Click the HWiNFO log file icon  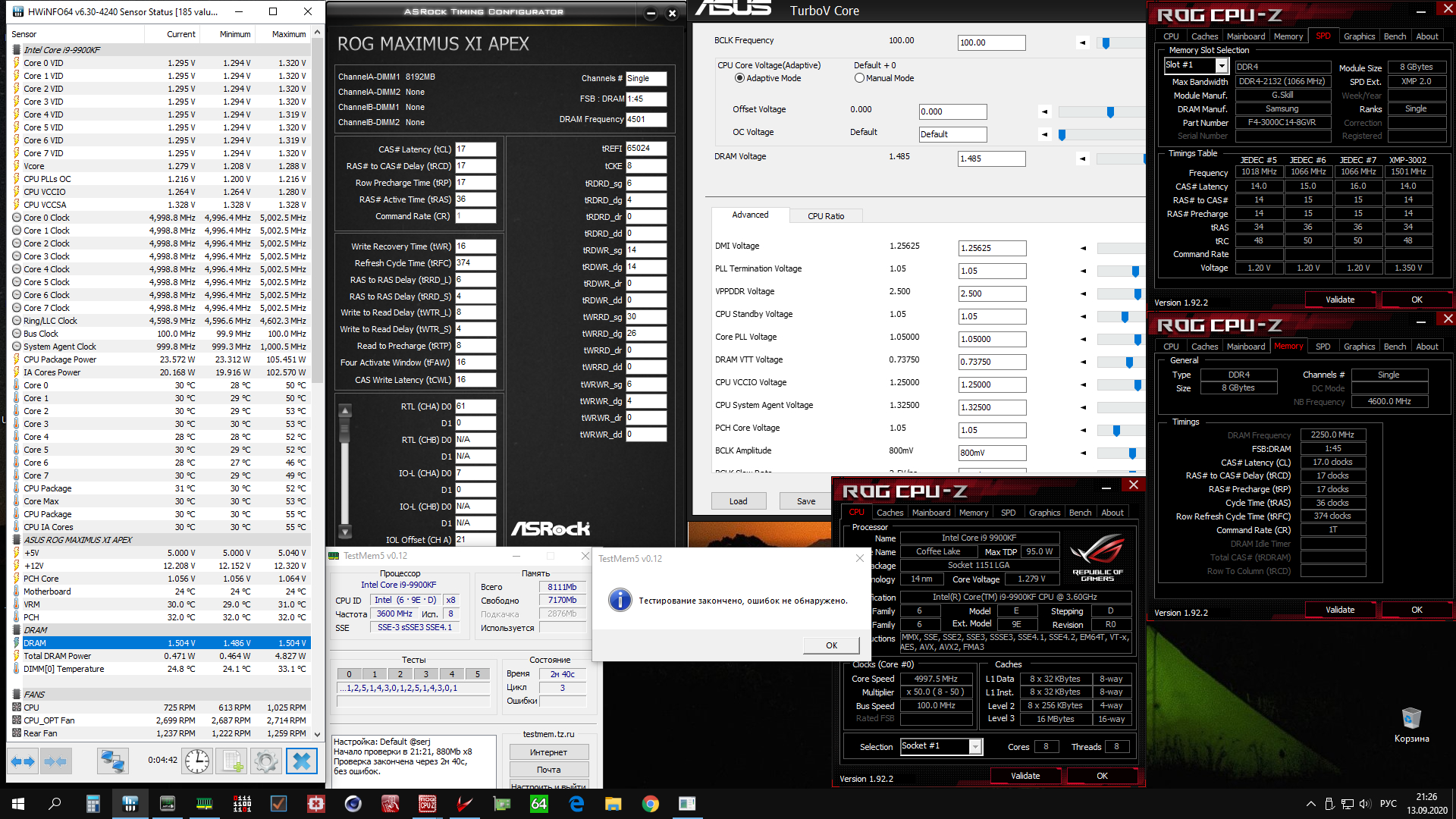[232, 761]
